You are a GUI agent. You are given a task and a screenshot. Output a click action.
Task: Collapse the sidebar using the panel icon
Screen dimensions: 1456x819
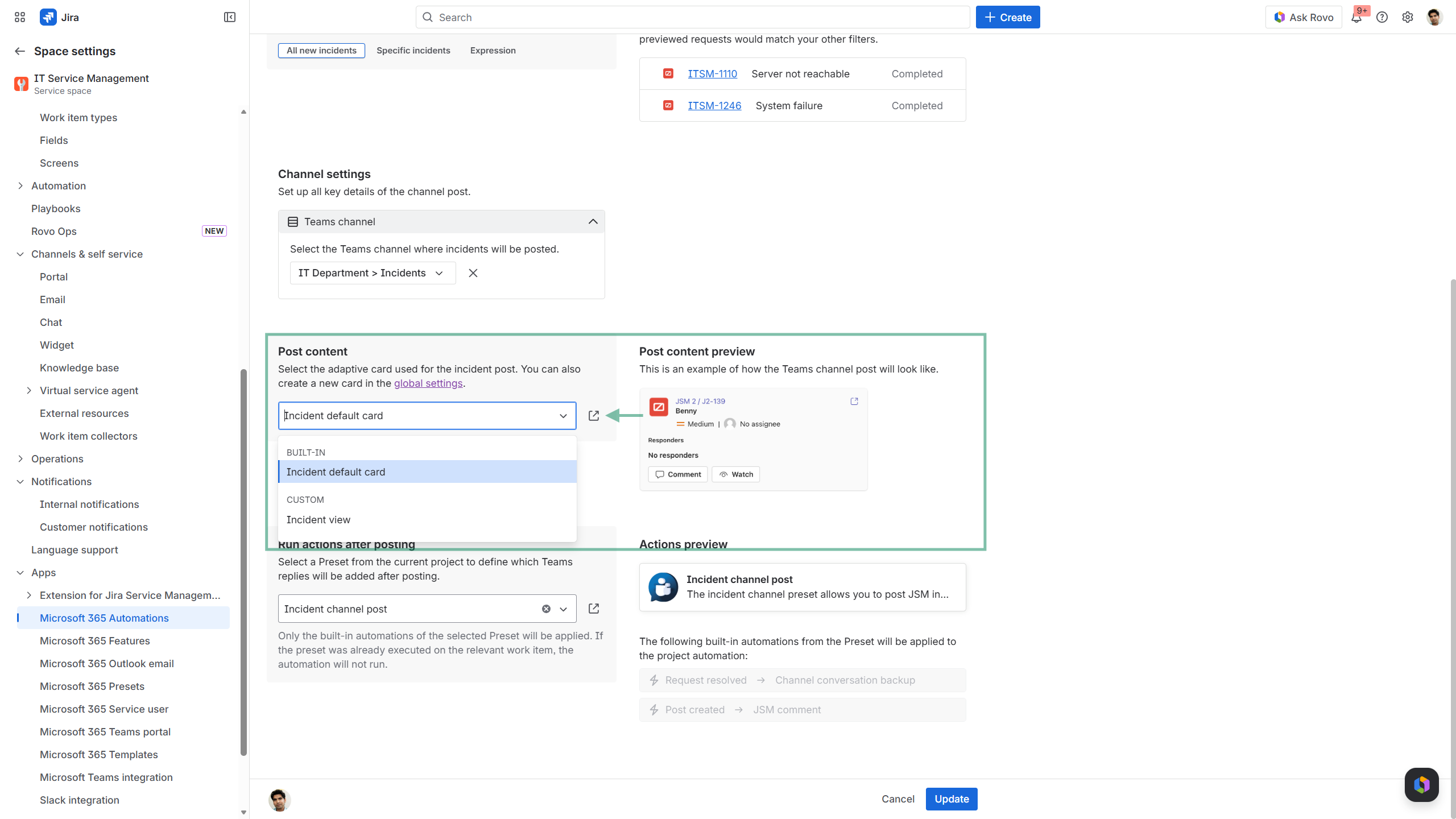pos(230,17)
